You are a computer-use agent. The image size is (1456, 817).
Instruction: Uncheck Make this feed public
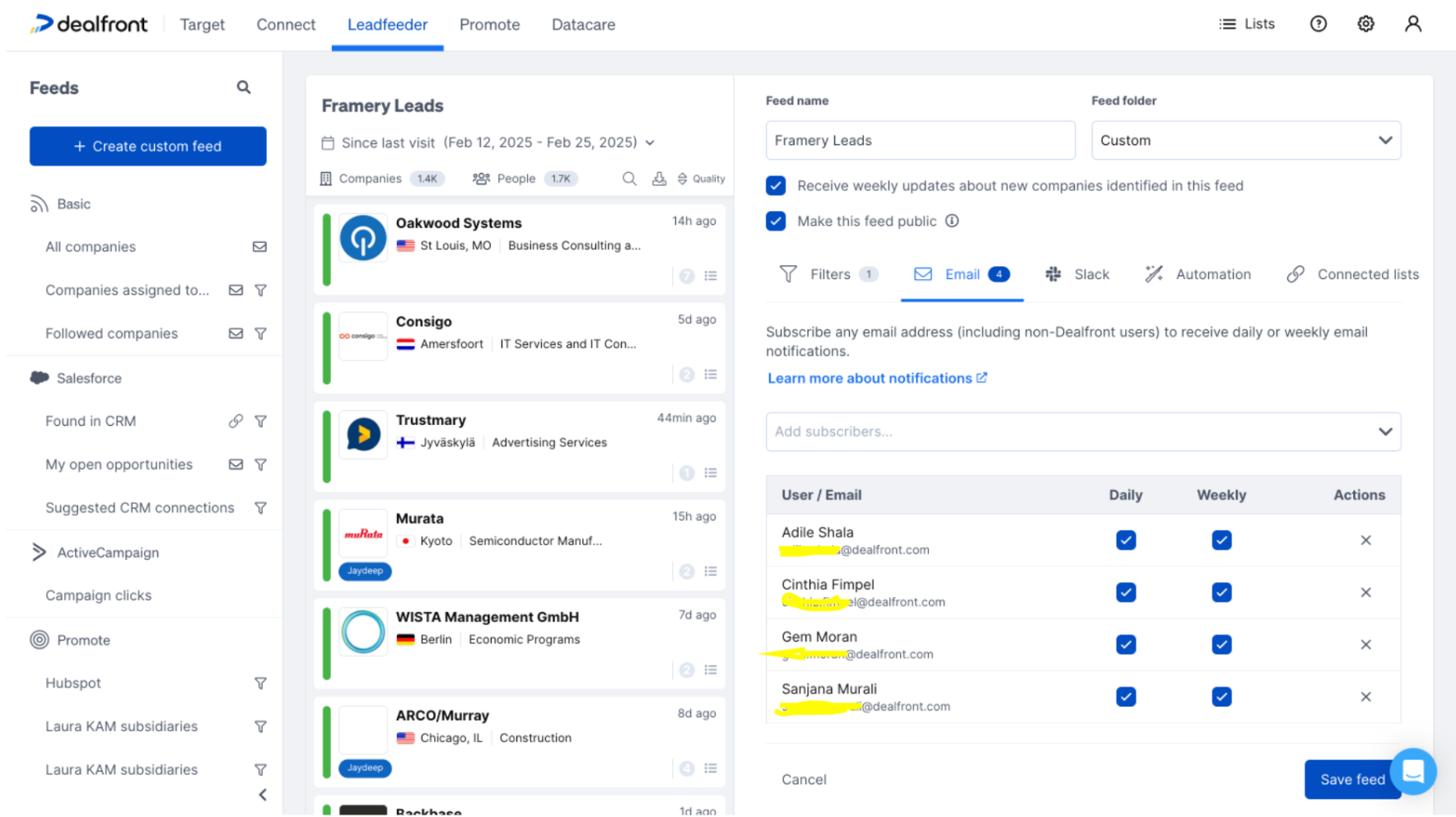pyautogui.click(x=776, y=221)
